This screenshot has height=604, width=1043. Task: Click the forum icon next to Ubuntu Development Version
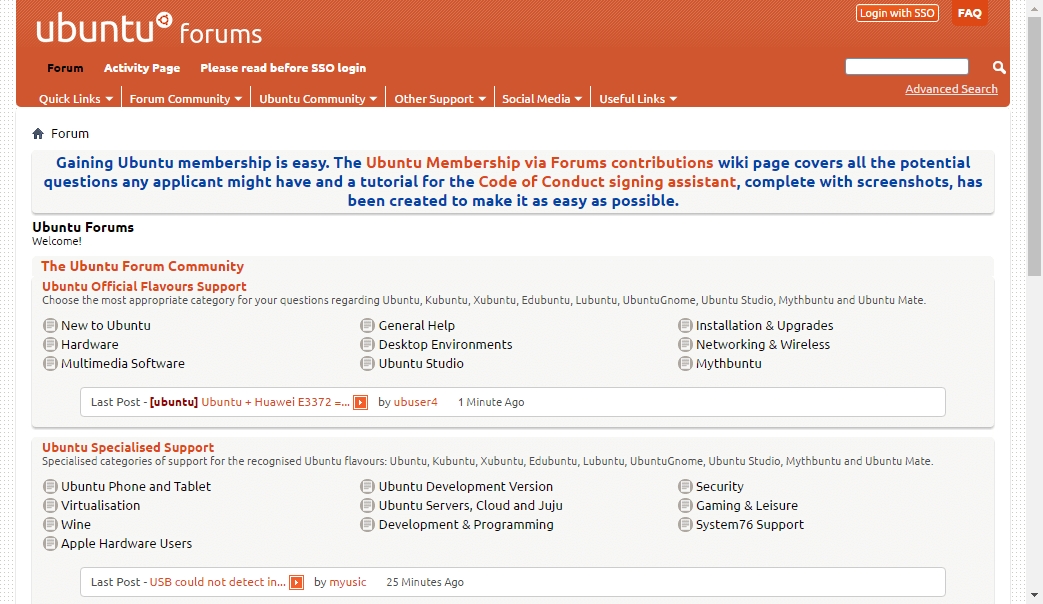click(367, 486)
